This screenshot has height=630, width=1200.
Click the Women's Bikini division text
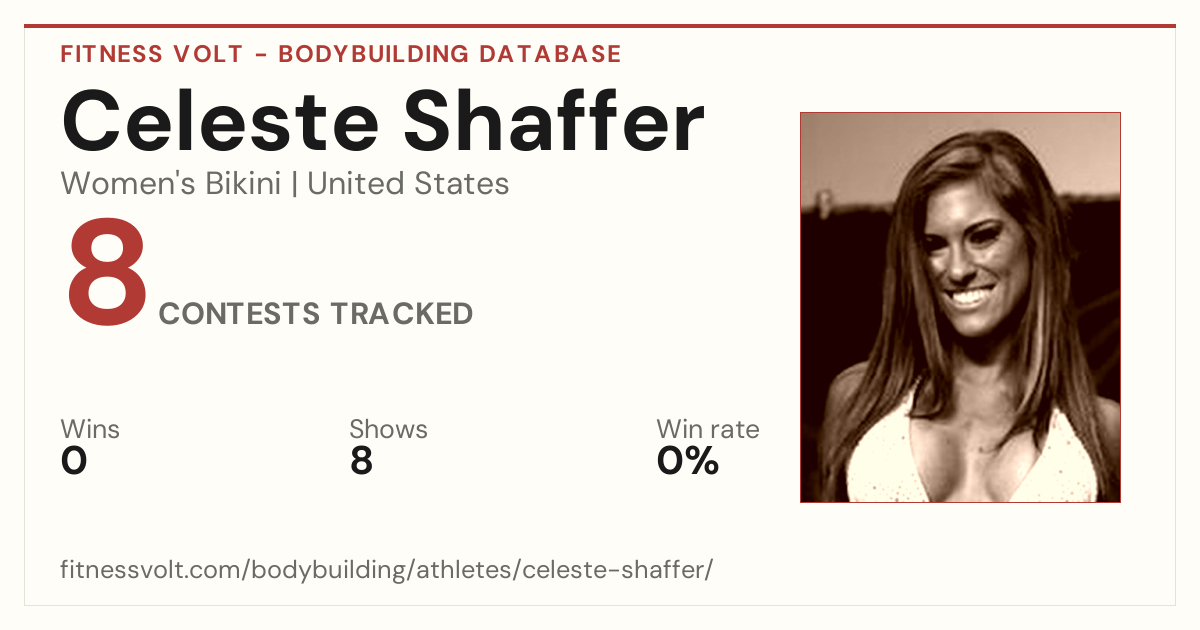point(171,184)
